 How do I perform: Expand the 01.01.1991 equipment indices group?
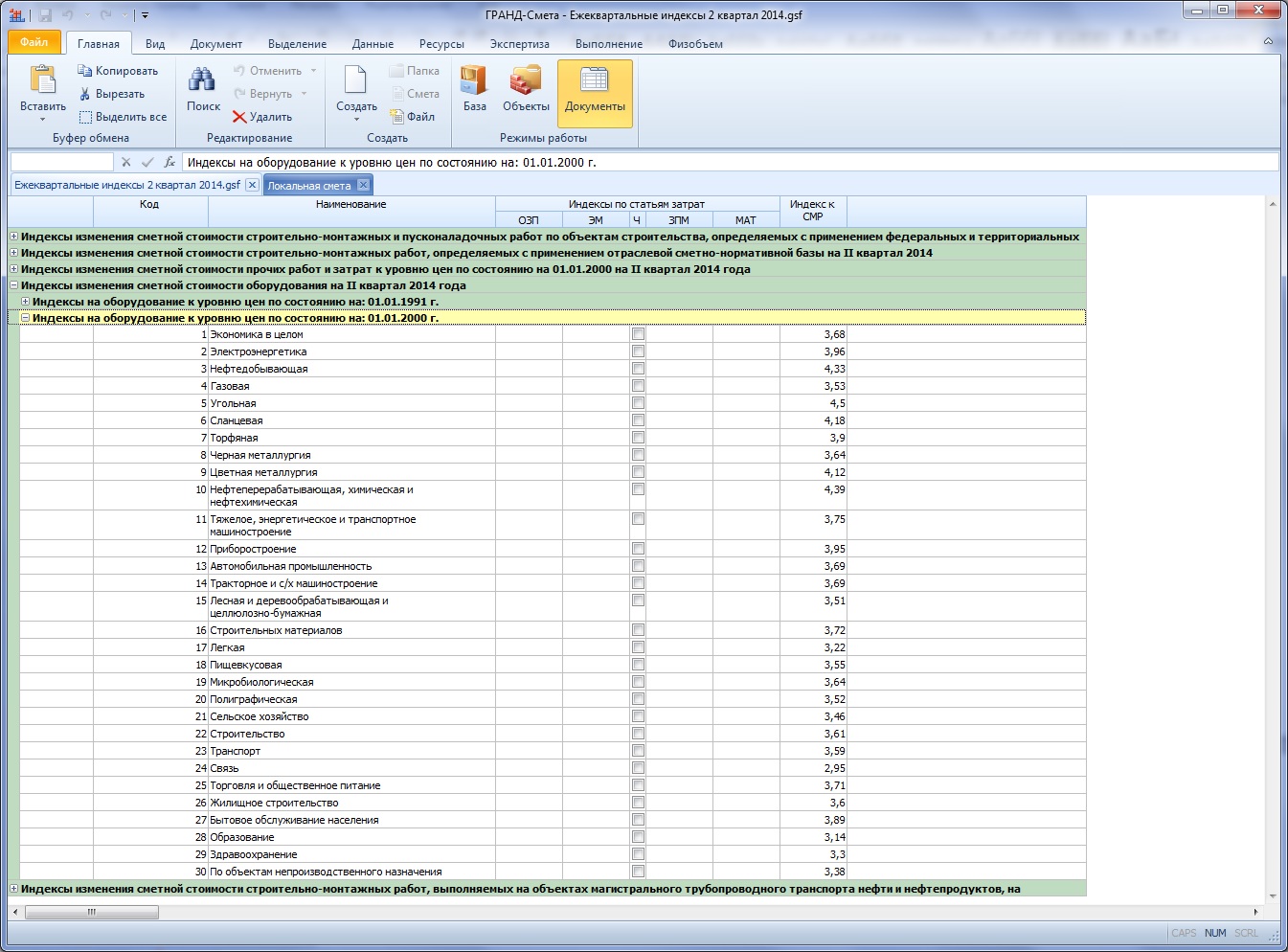pyautogui.click(x=26, y=302)
